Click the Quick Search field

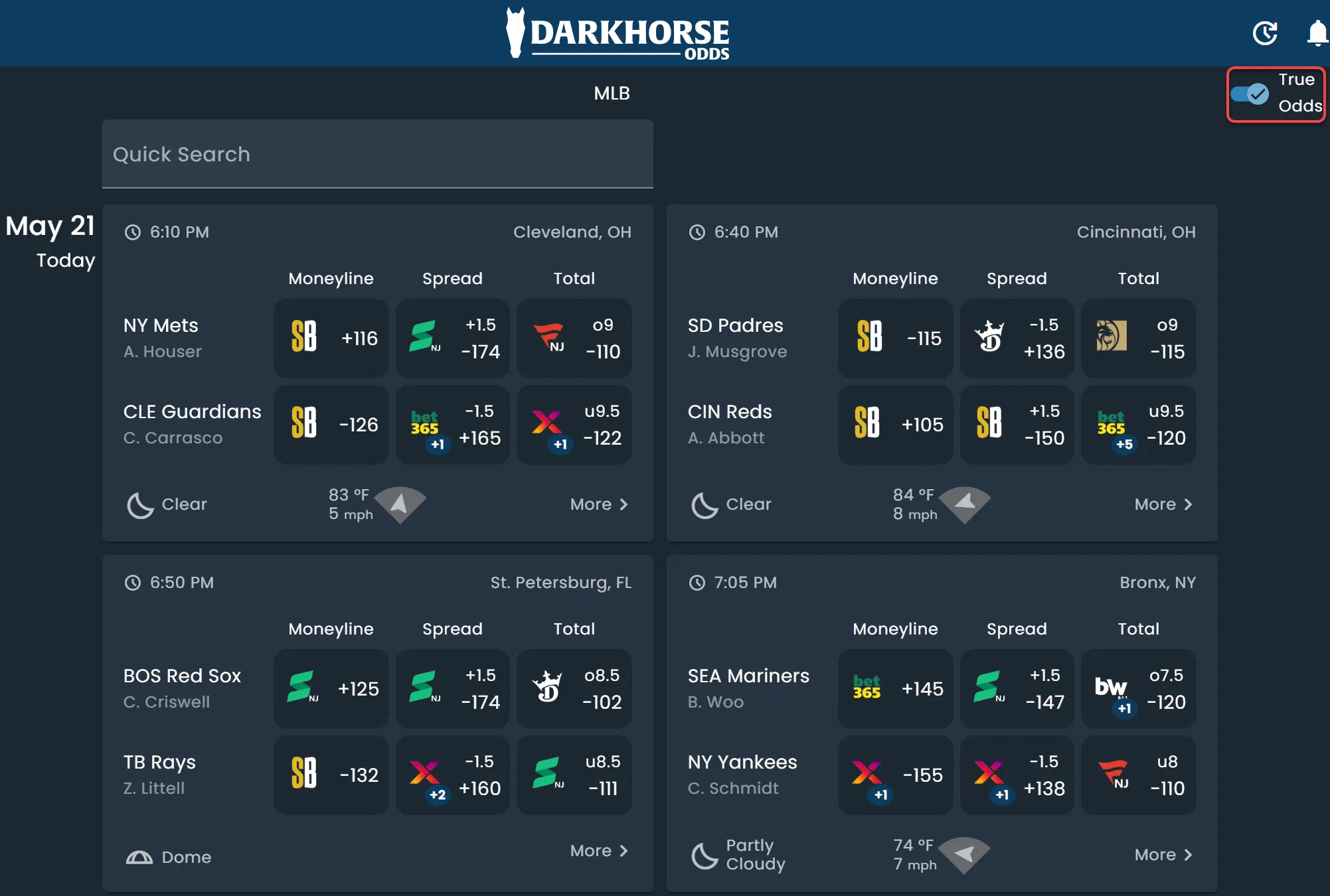pos(377,154)
